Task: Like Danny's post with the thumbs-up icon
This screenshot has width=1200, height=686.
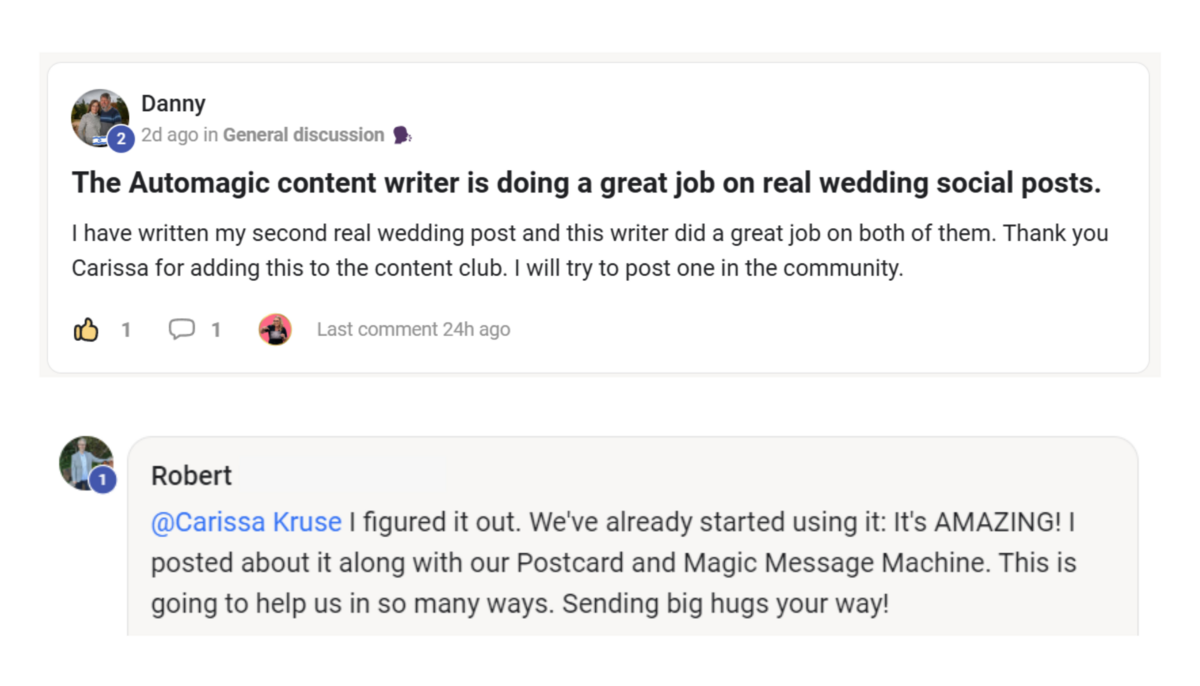Action: 87,329
